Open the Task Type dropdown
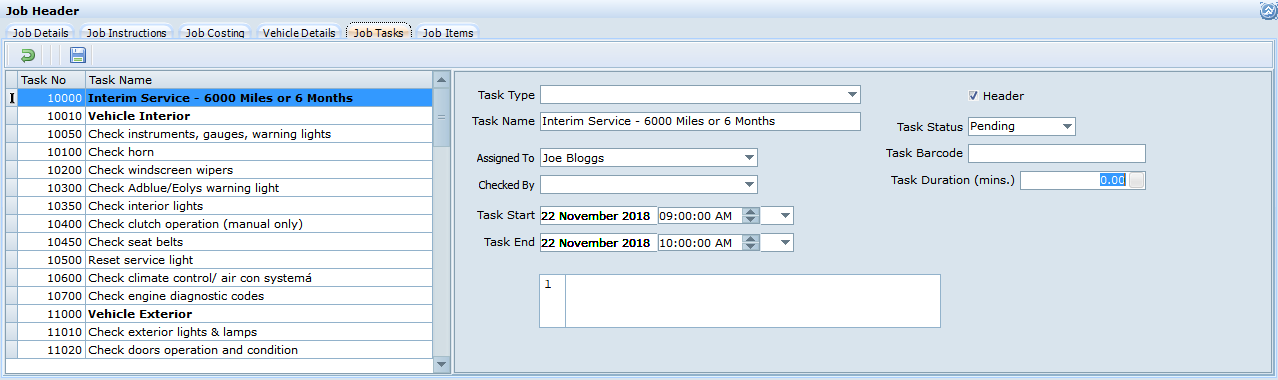 851,95
